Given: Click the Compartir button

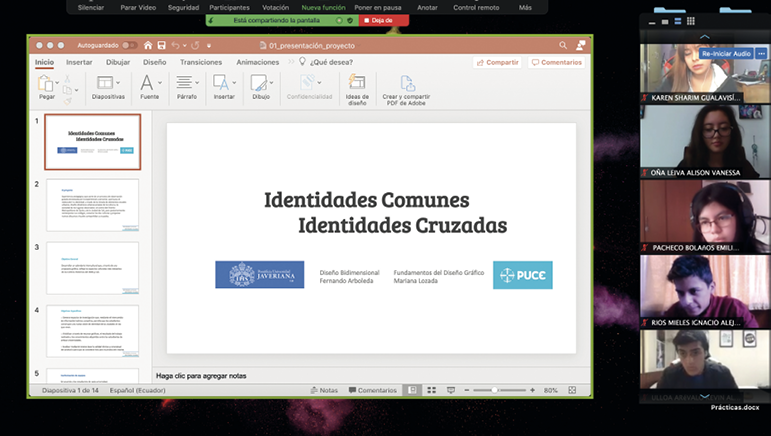Looking at the screenshot, I should point(497,62).
